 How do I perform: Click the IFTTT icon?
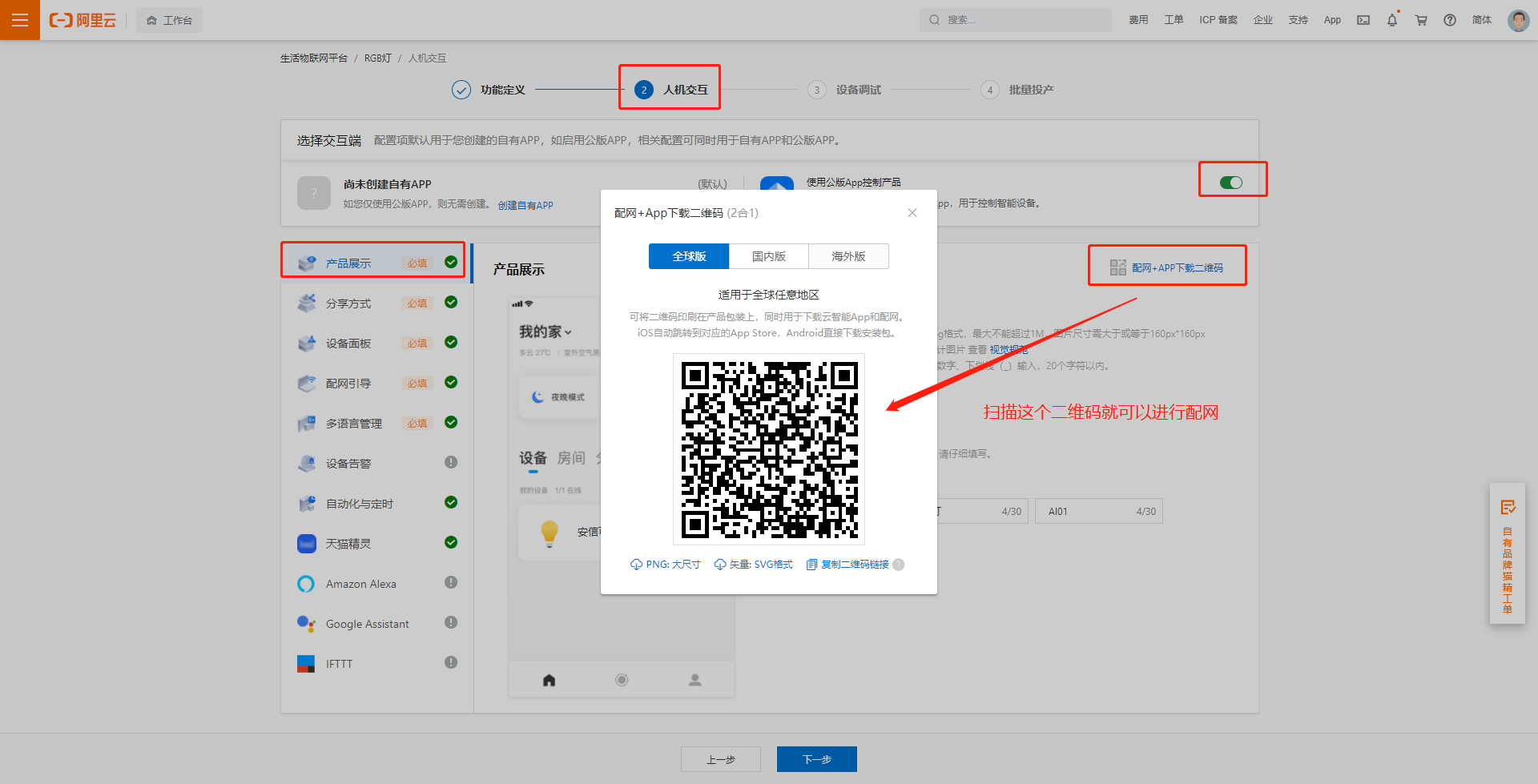tap(306, 664)
